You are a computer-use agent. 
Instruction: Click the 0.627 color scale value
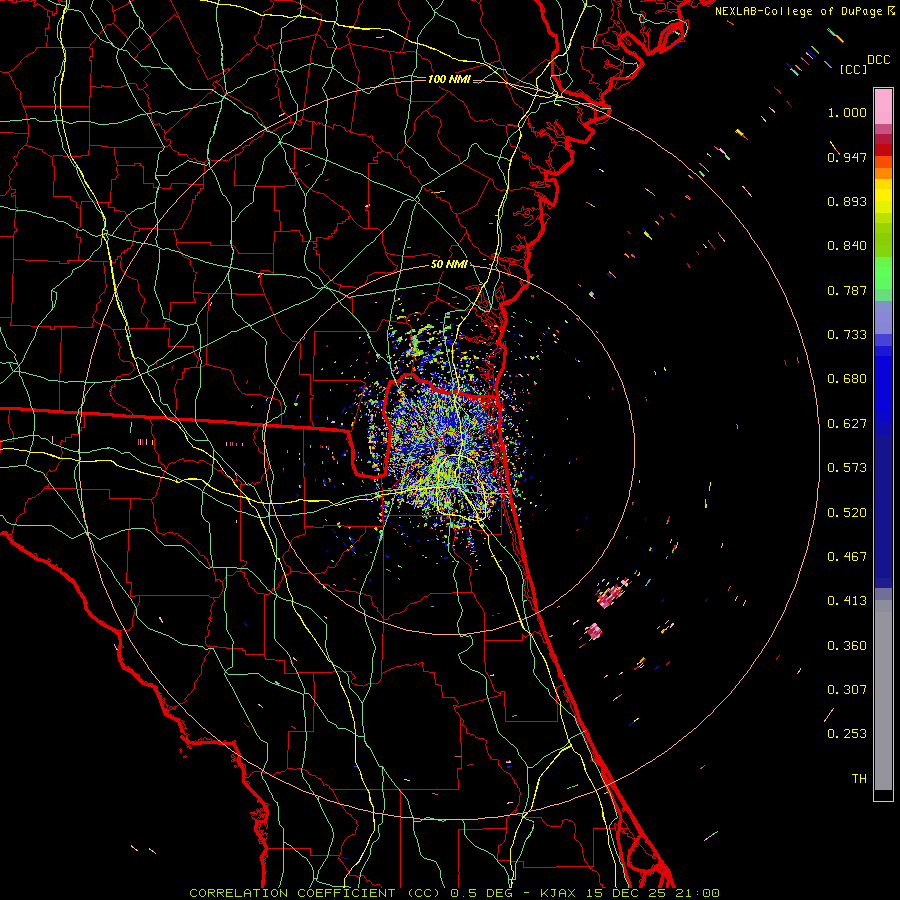click(847, 423)
